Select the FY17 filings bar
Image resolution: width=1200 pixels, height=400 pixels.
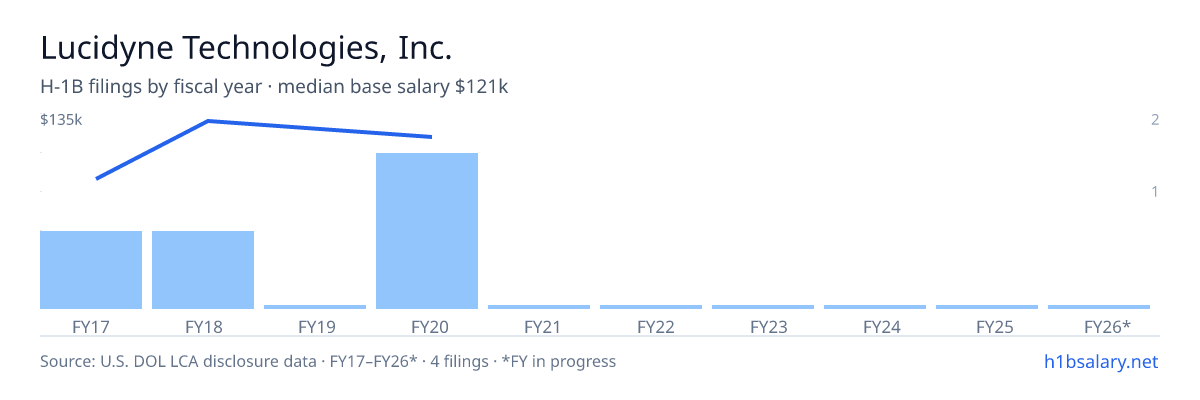91,270
